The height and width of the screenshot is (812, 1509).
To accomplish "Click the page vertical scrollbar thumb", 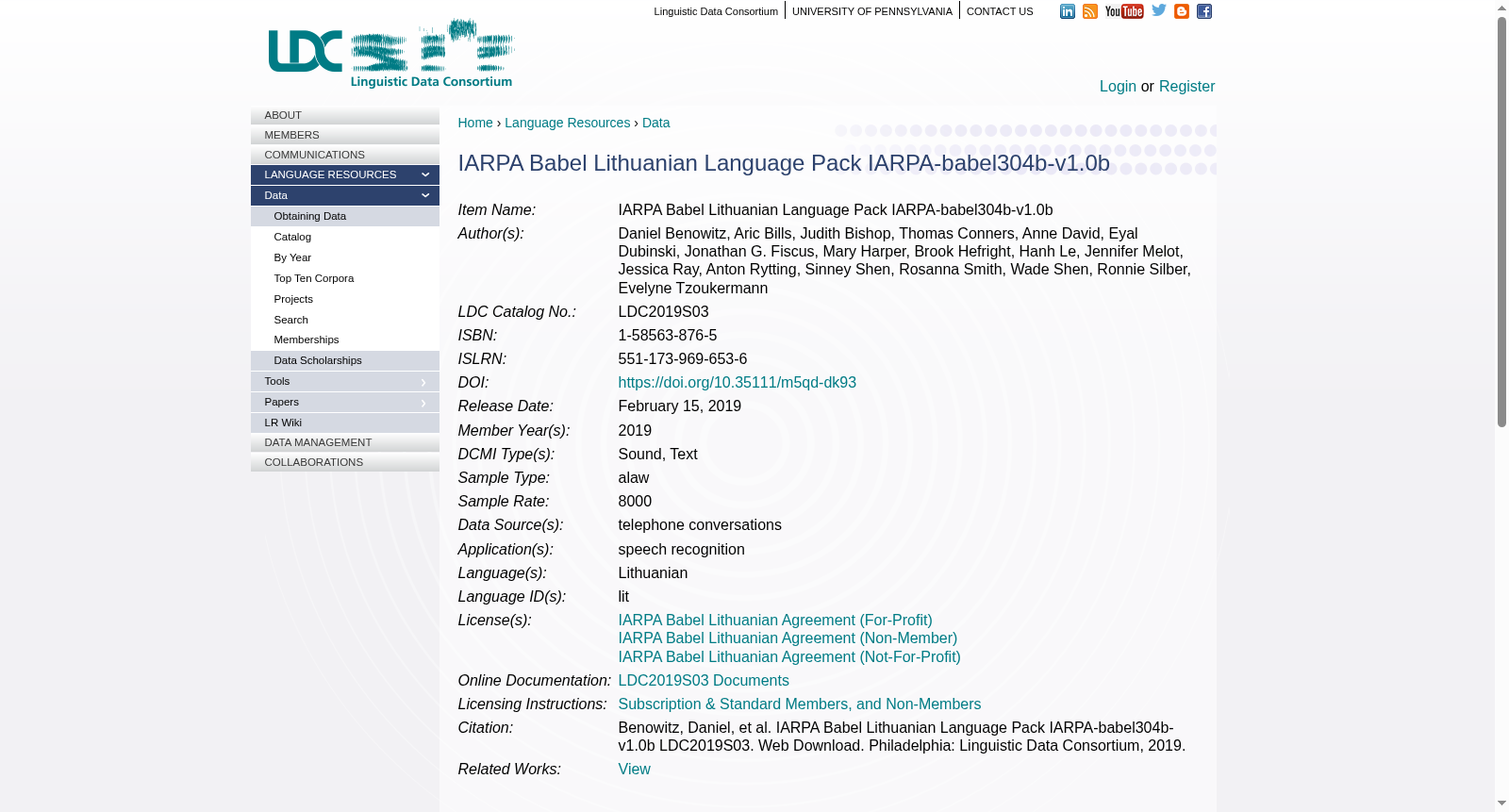I will [x=1501, y=222].
